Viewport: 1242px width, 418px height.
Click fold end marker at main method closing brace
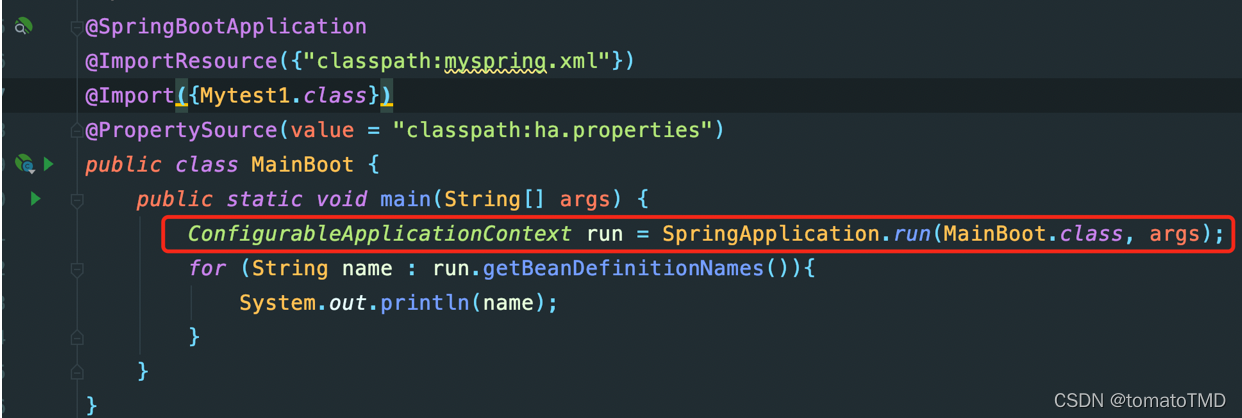coord(76,371)
